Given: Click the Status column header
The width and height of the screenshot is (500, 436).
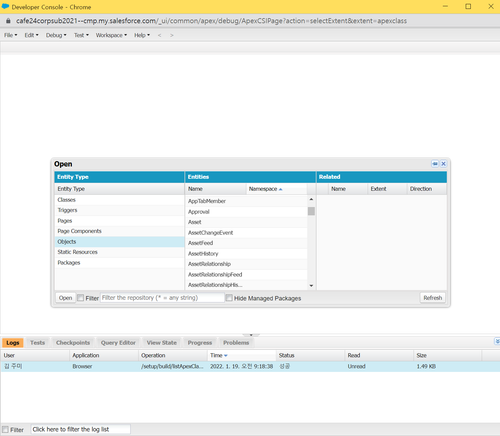Looking at the screenshot, I should tap(311, 356).
